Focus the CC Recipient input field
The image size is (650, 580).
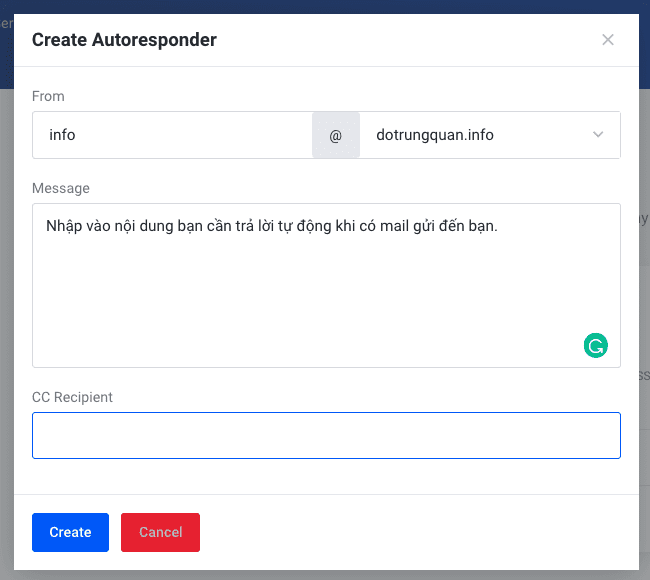point(326,436)
